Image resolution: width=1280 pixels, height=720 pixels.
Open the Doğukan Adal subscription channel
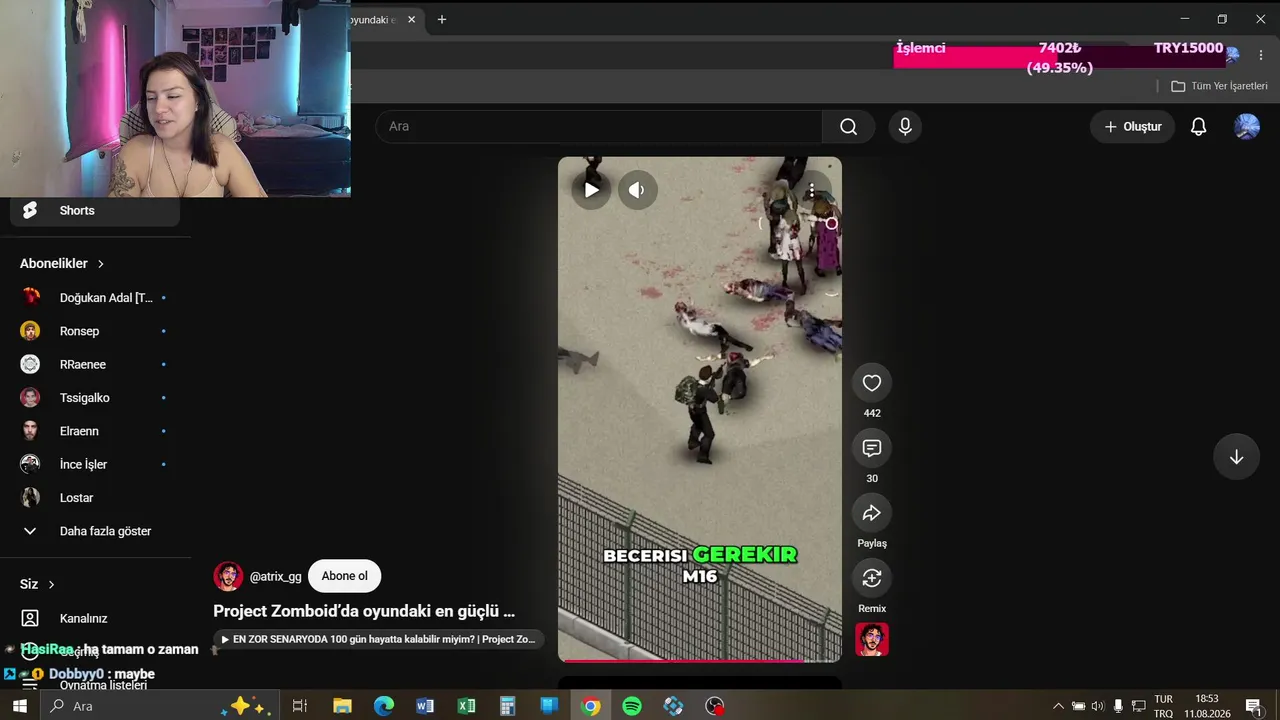tap(95, 298)
